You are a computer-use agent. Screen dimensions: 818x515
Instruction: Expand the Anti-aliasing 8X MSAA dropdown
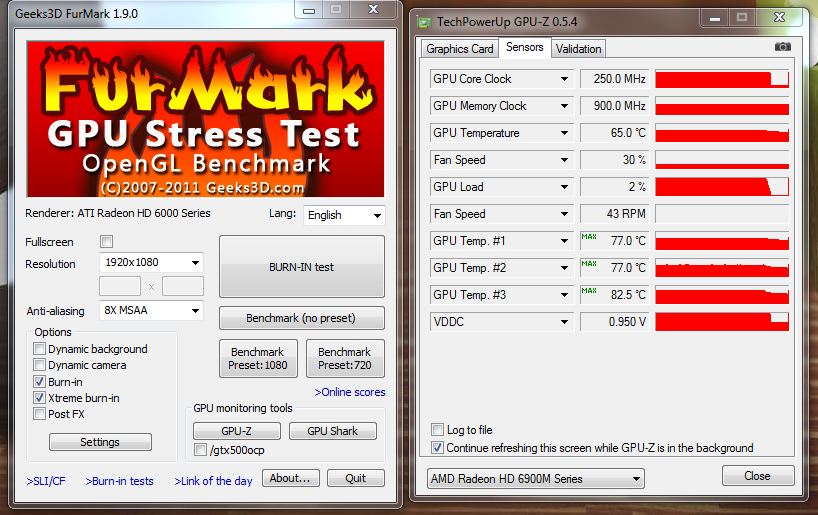click(152, 311)
